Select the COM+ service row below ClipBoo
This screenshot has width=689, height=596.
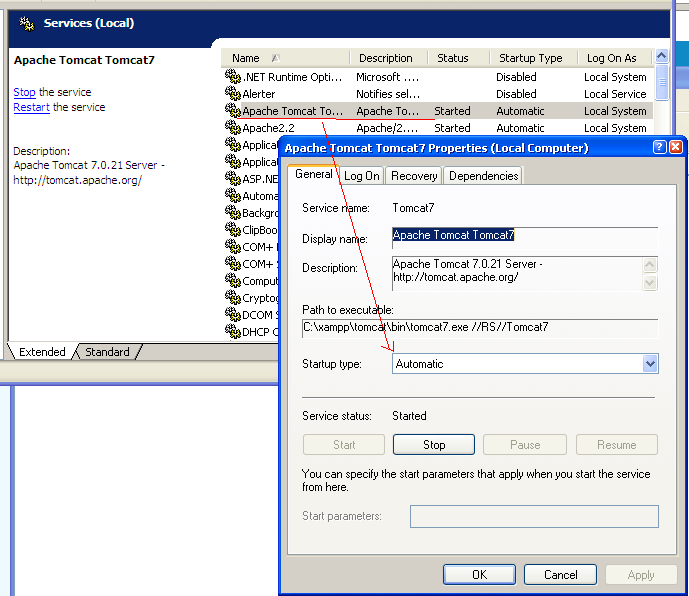point(251,247)
